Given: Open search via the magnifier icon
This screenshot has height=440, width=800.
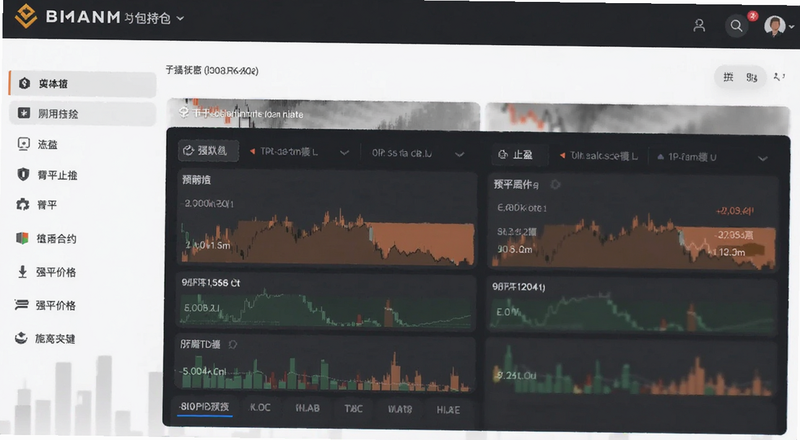Looking at the screenshot, I should (736, 26).
